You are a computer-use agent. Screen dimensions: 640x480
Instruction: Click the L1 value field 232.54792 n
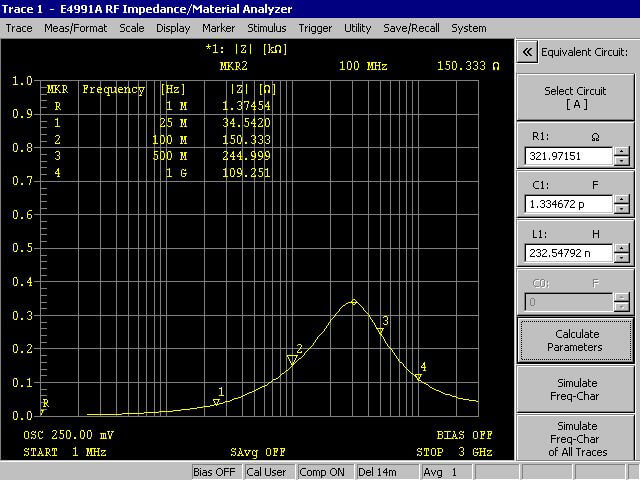(568, 253)
